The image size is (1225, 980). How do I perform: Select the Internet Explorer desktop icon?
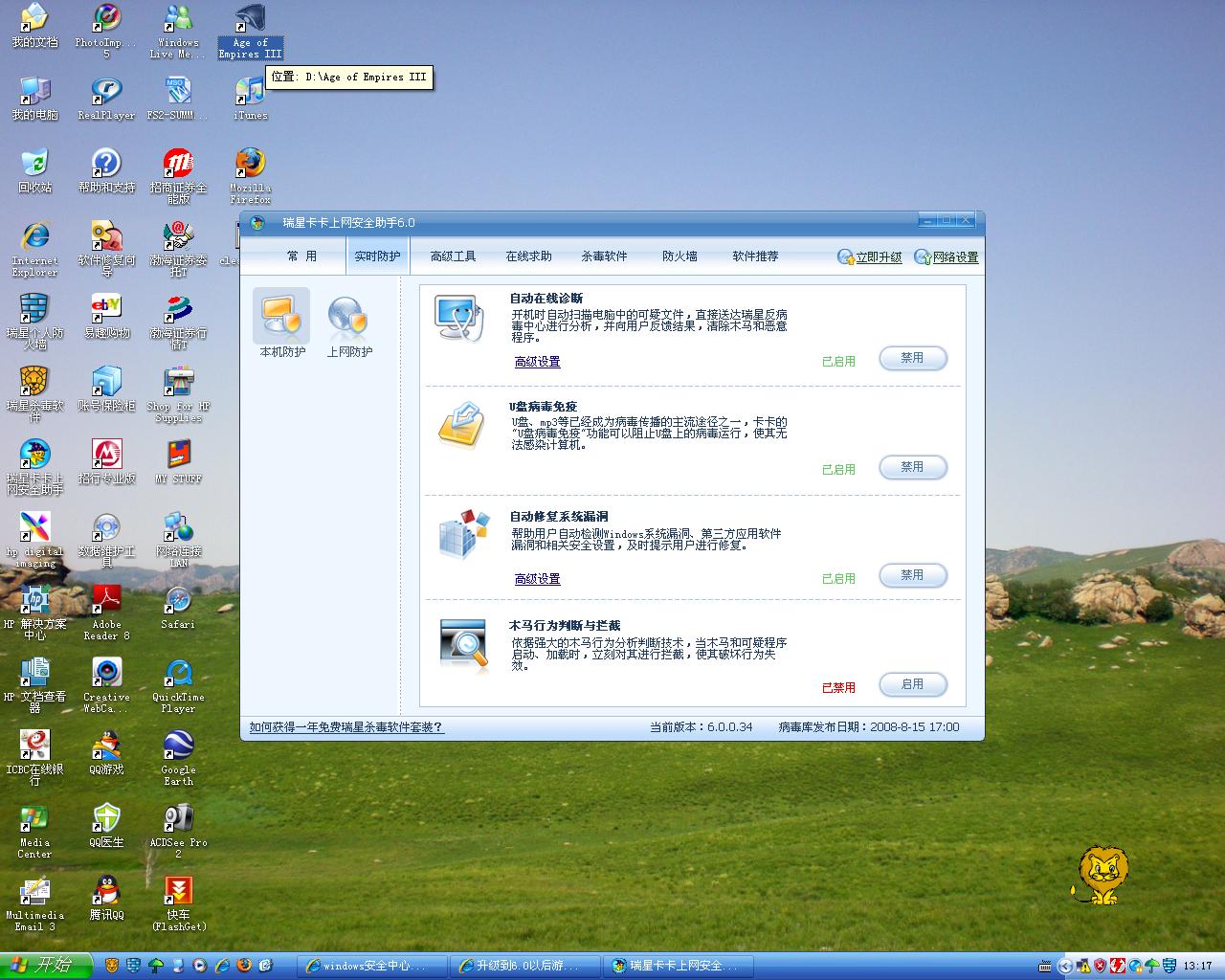[x=34, y=249]
